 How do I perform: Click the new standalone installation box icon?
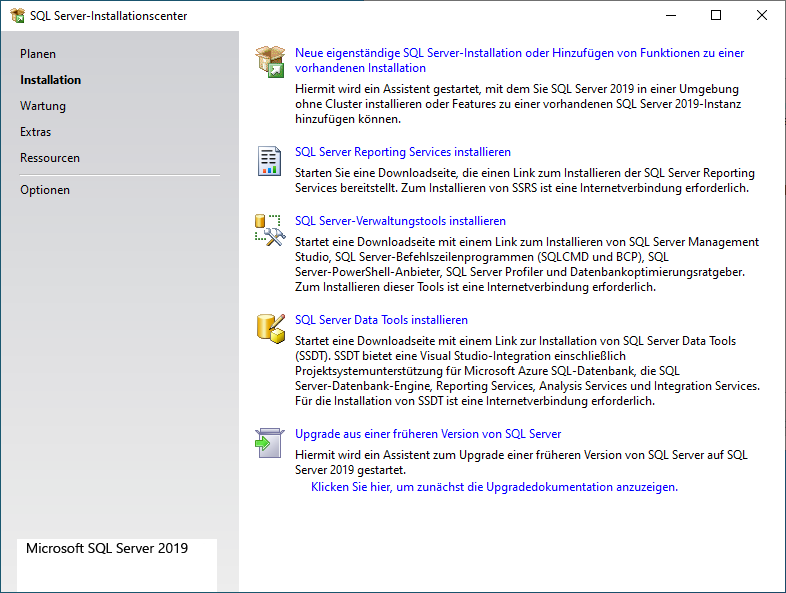(x=270, y=62)
